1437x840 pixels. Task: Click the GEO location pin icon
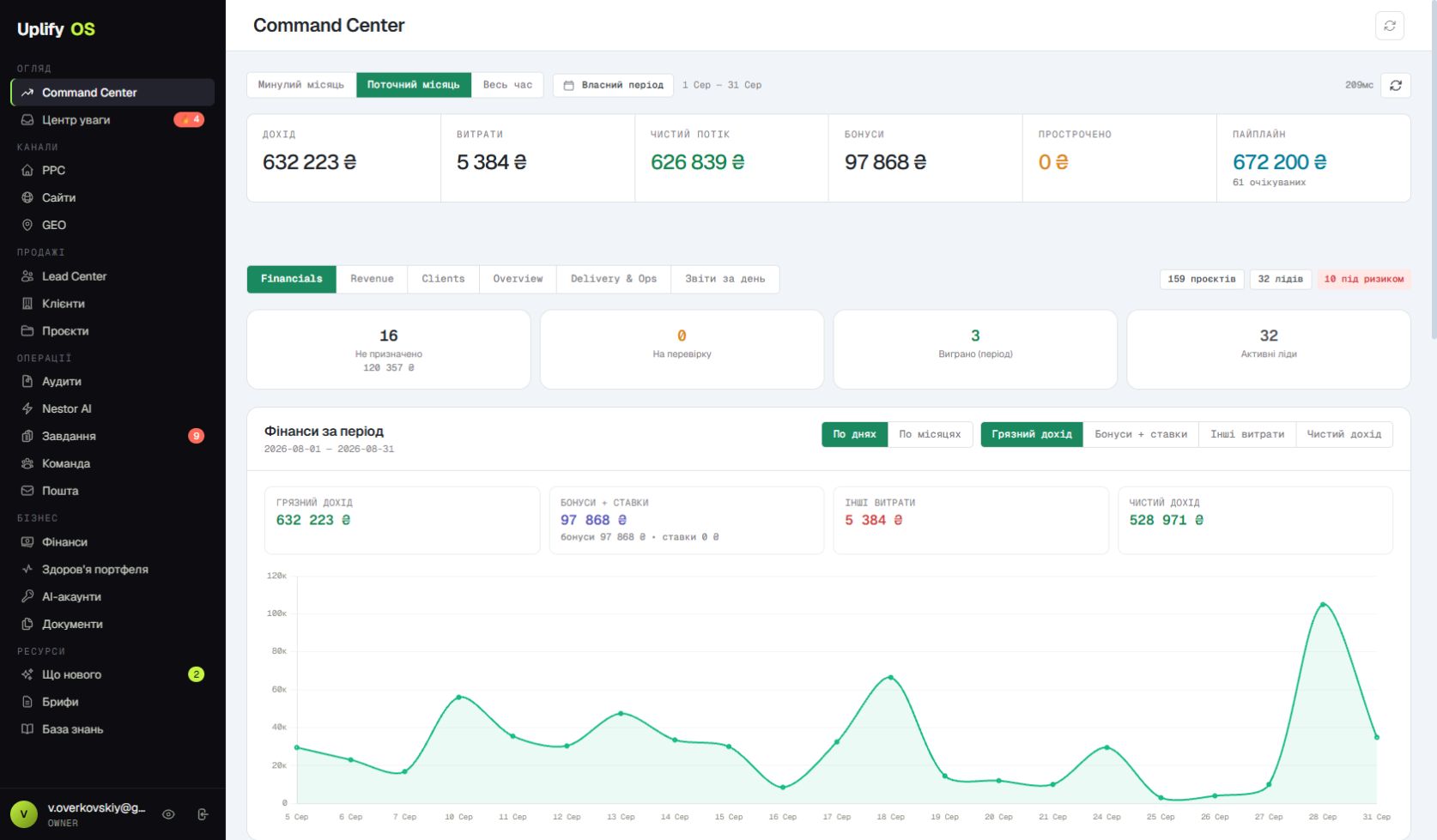click(x=27, y=226)
